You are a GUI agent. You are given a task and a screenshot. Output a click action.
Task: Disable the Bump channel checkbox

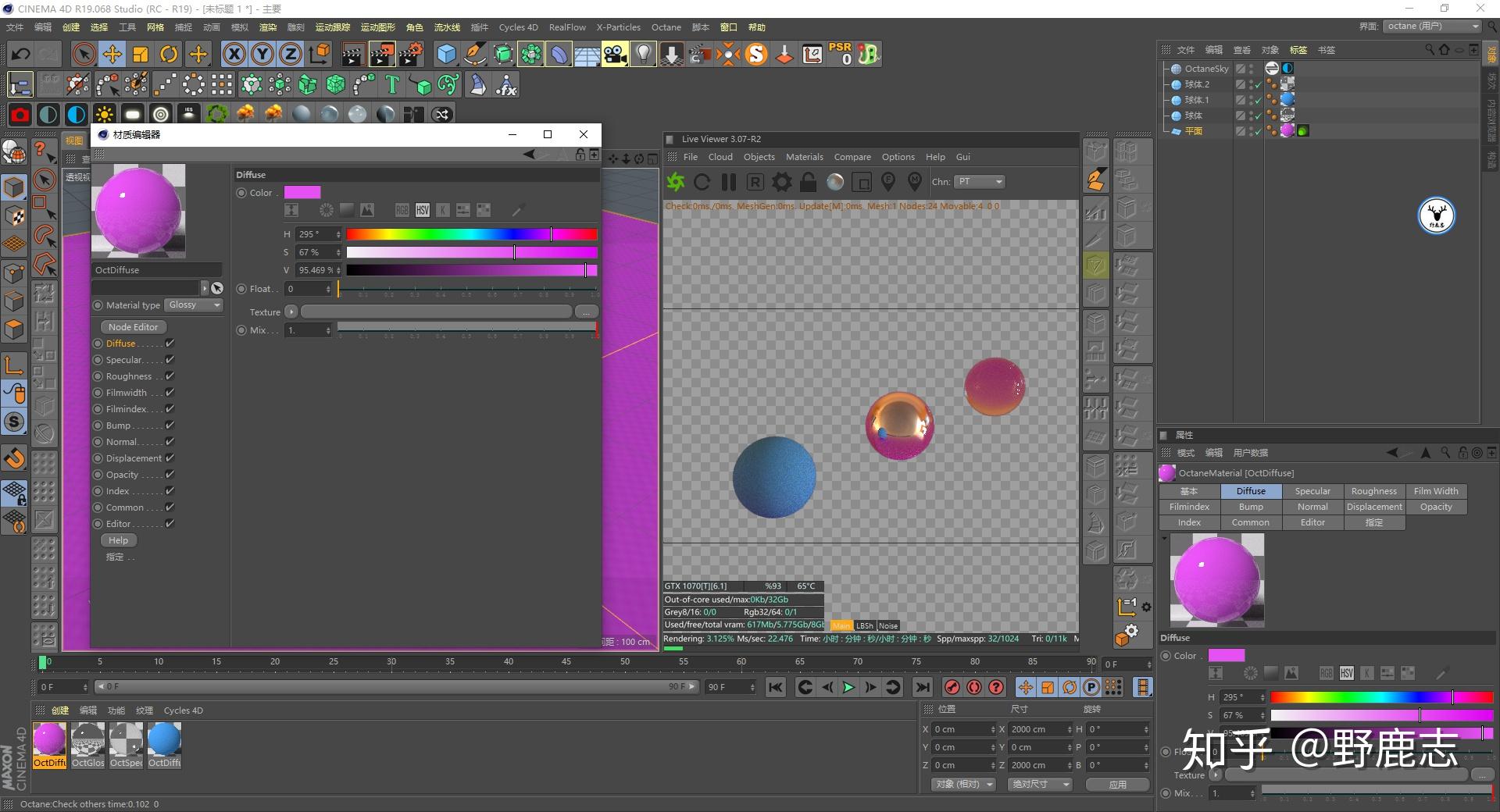coord(170,426)
